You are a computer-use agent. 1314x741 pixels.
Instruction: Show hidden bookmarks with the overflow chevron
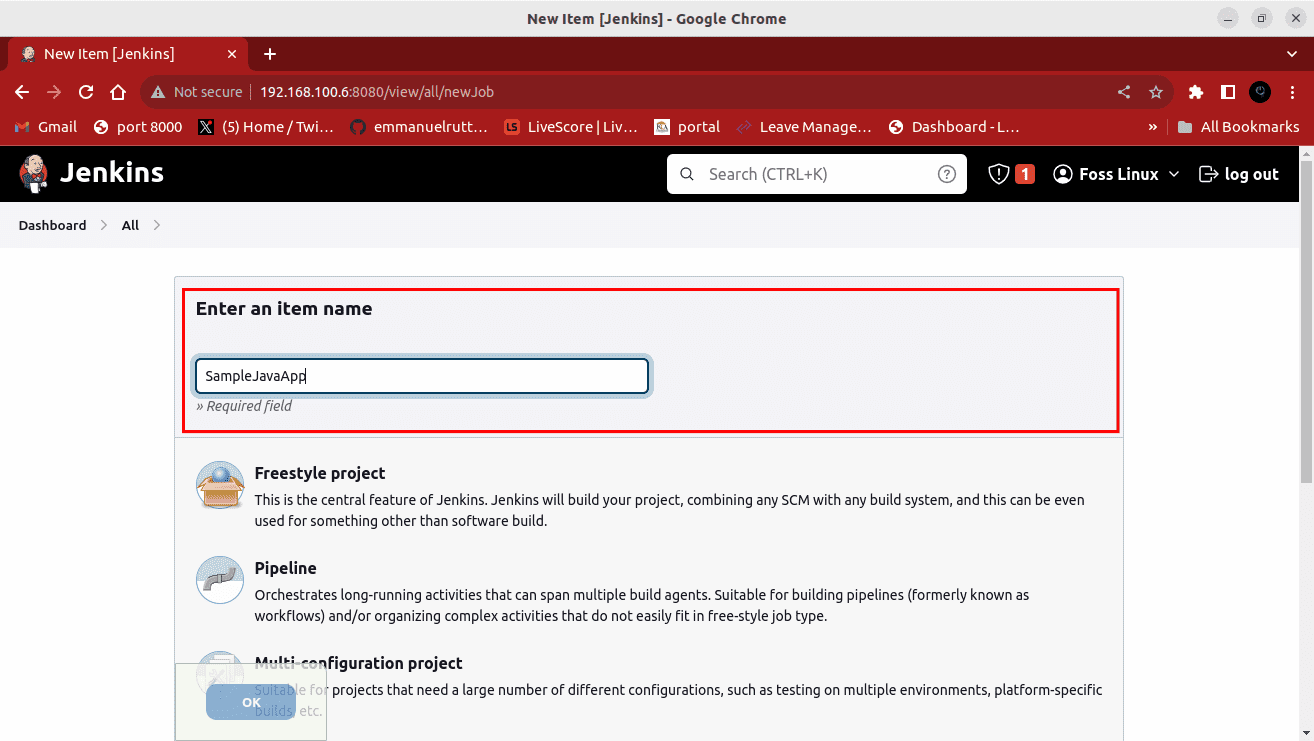(1153, 127)
